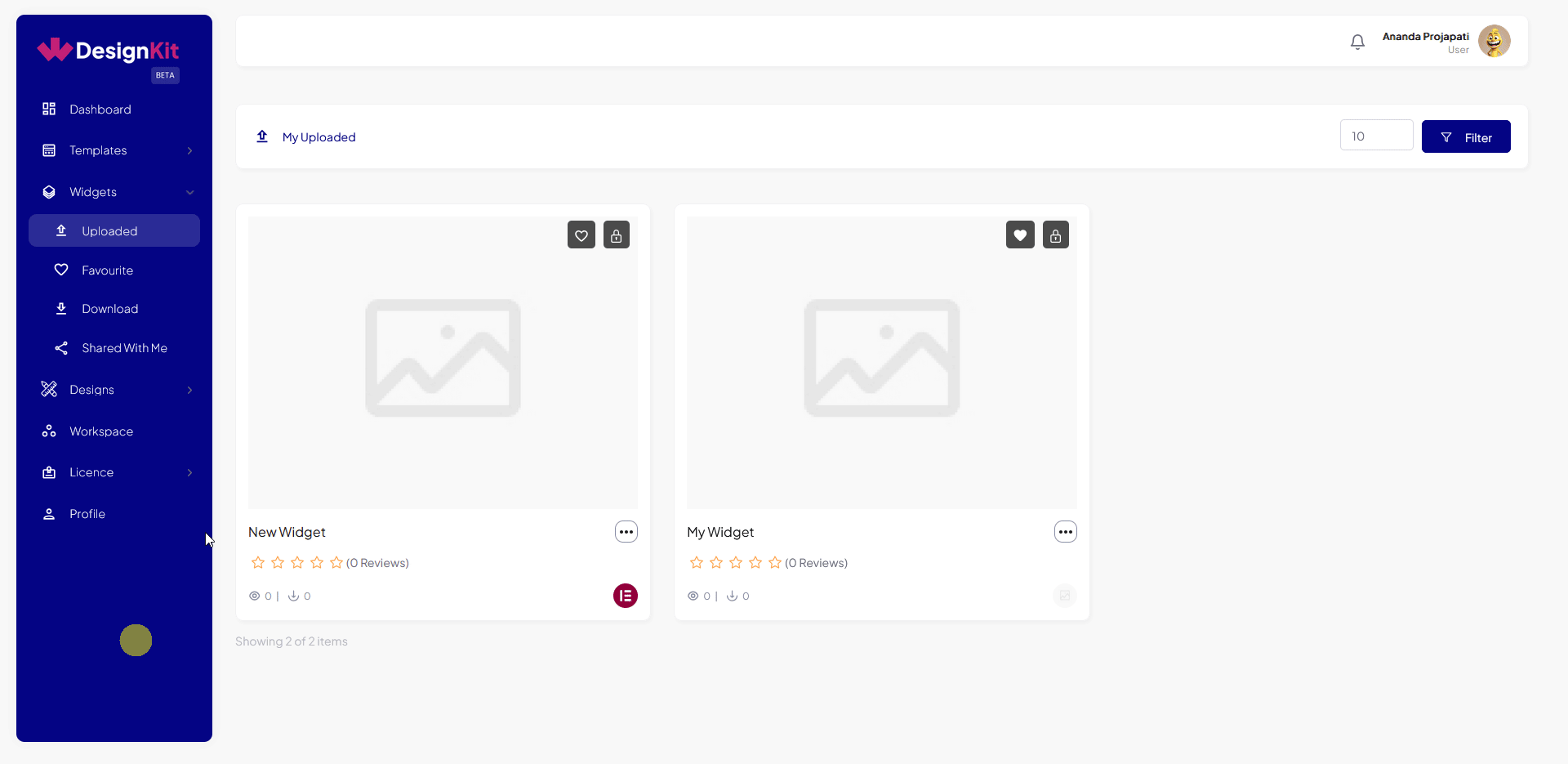Open the Licence menu item
The image size is (1568, 764).
pos(91,472)
